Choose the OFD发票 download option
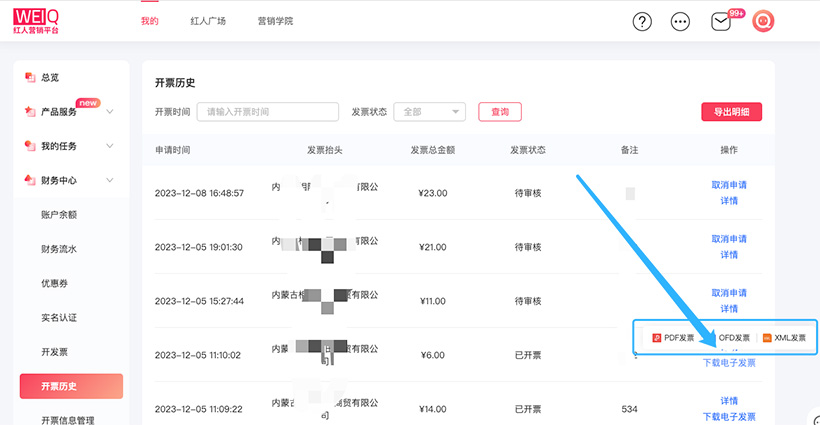820x425 pixels. (734, 338)
